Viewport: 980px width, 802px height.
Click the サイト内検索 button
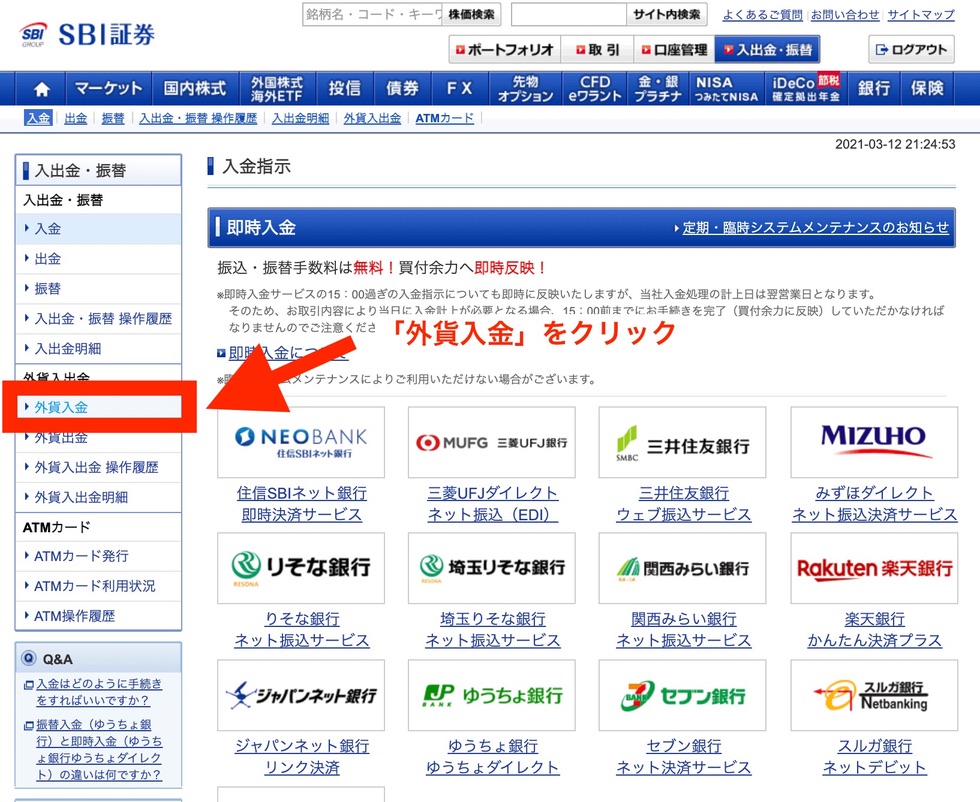[x=666, y=14]
